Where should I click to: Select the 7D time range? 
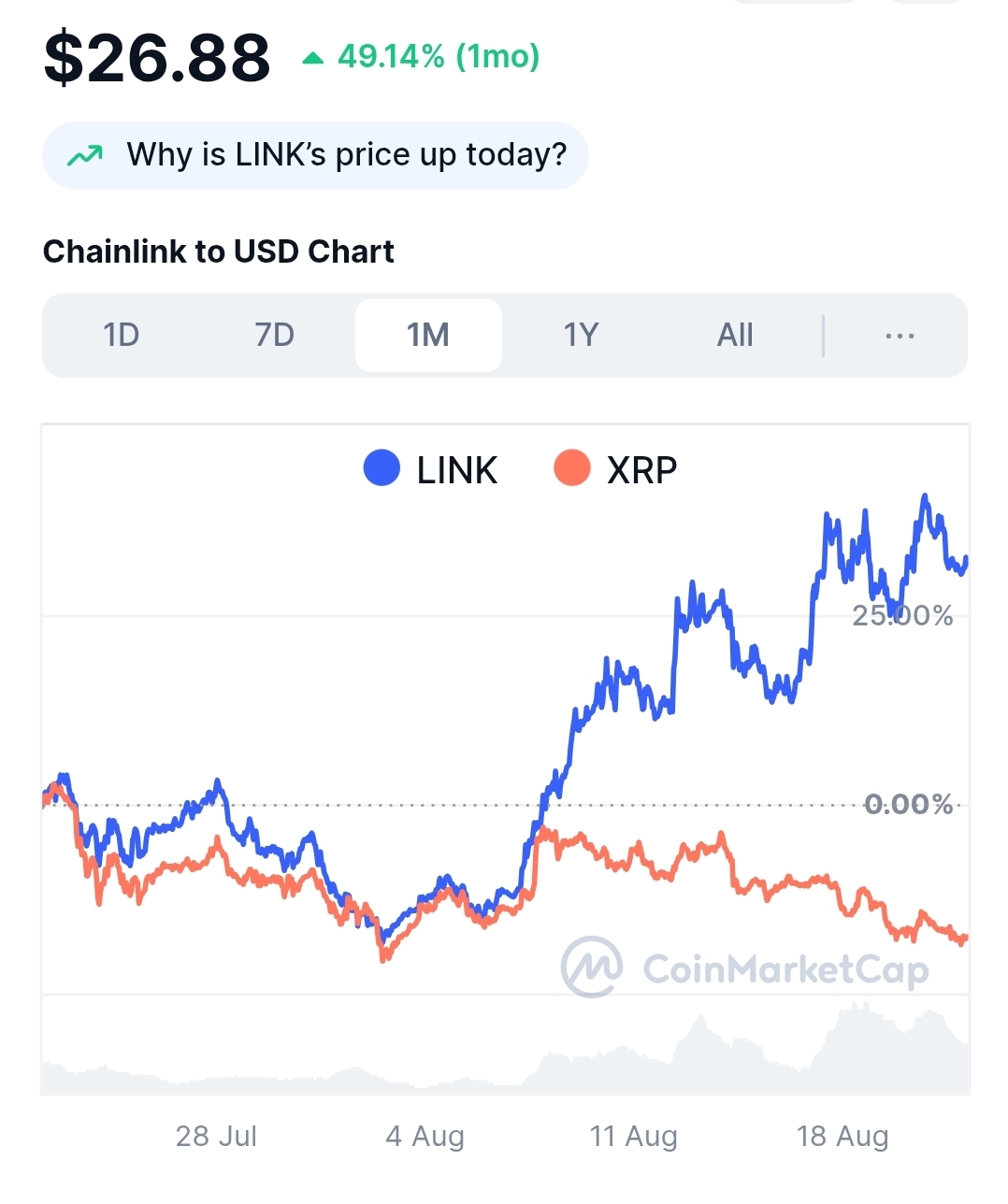[274, 336]
